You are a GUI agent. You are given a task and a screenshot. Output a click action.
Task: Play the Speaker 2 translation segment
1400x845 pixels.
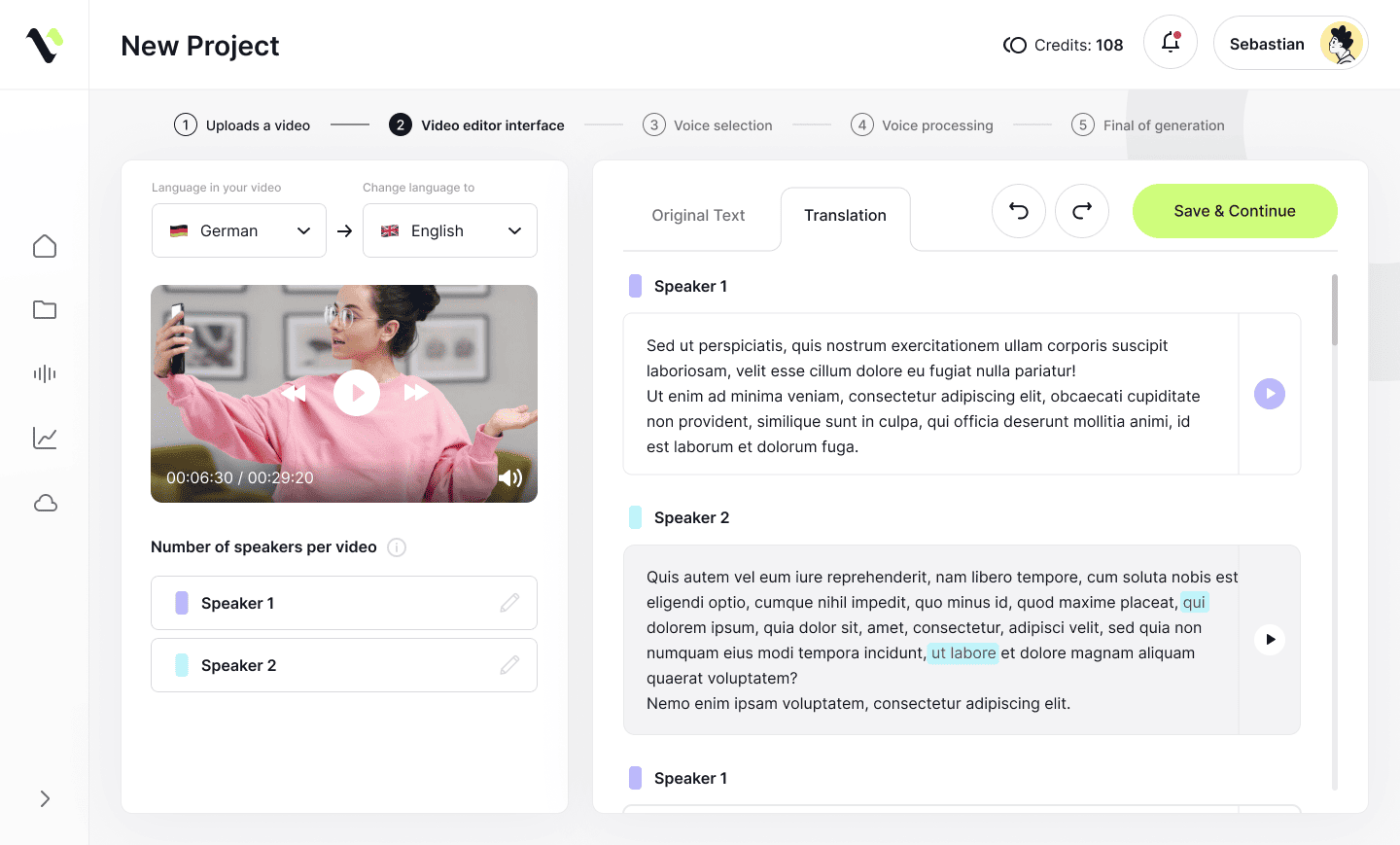tap(1270, 639)
